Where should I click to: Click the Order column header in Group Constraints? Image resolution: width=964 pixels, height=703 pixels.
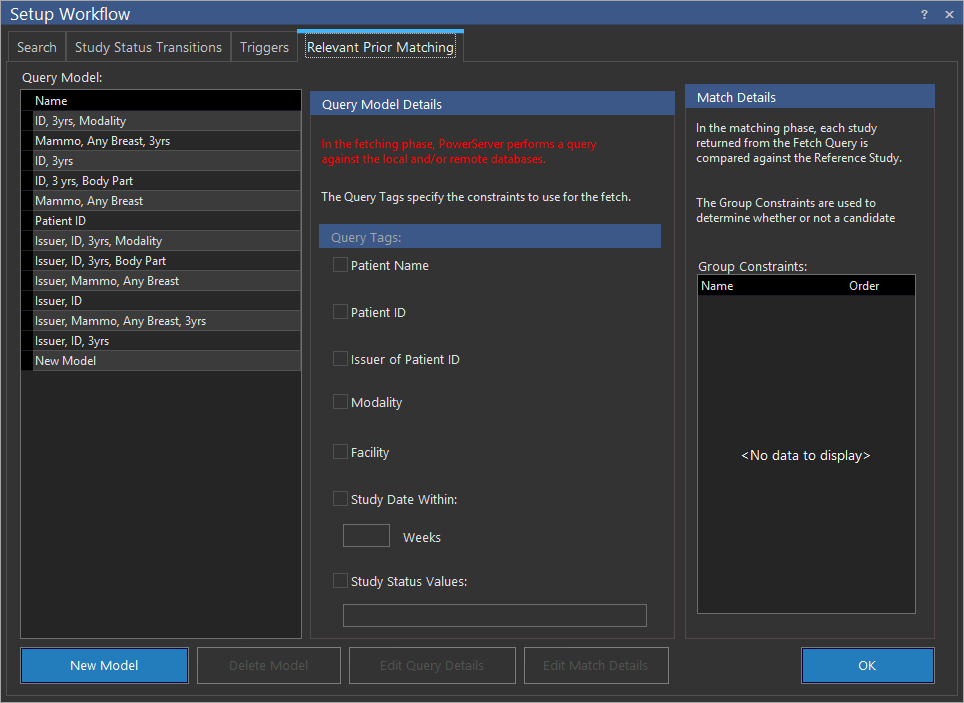[x=864, y=286]
